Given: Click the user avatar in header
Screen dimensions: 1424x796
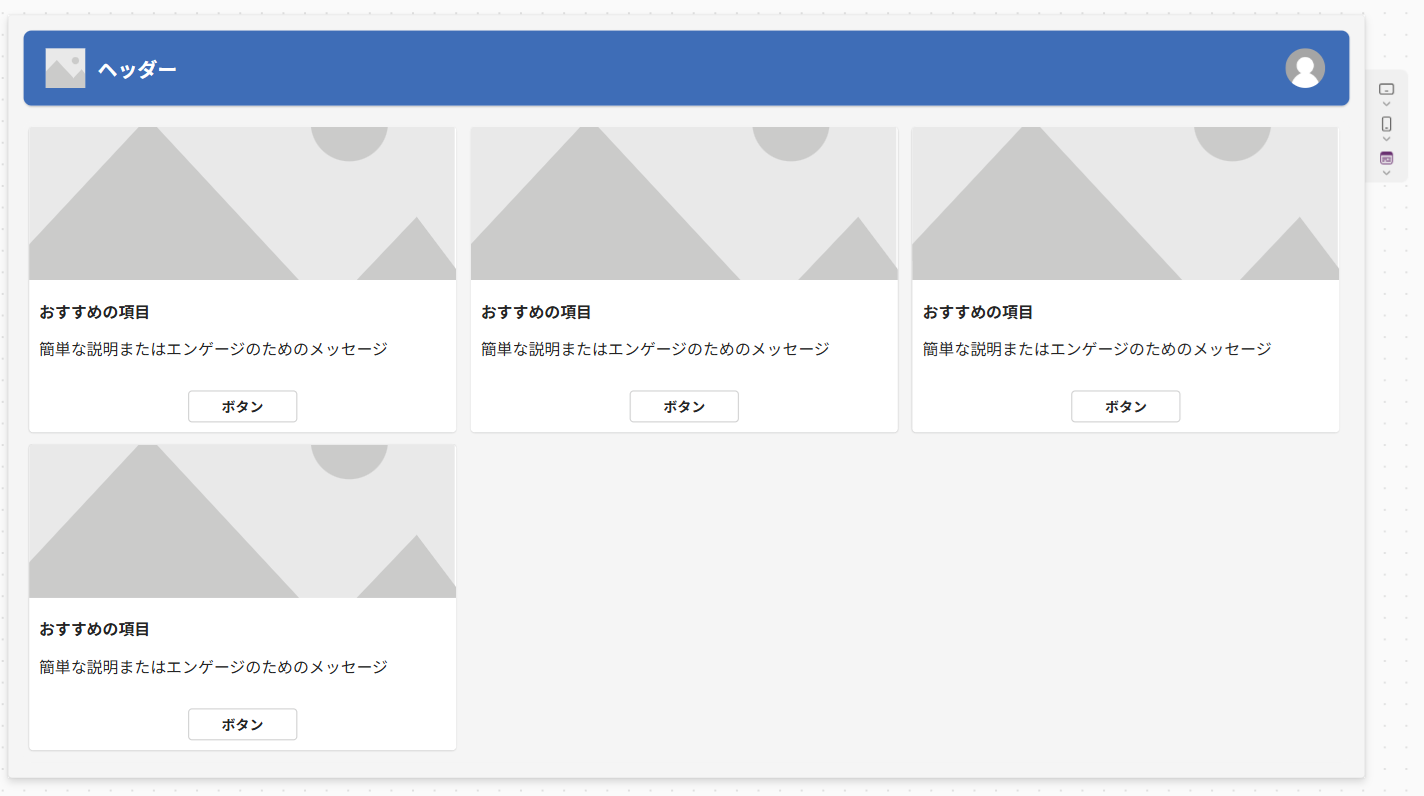Looking at the screenshot, I should pyautogui.click(x=1304, y=68).
